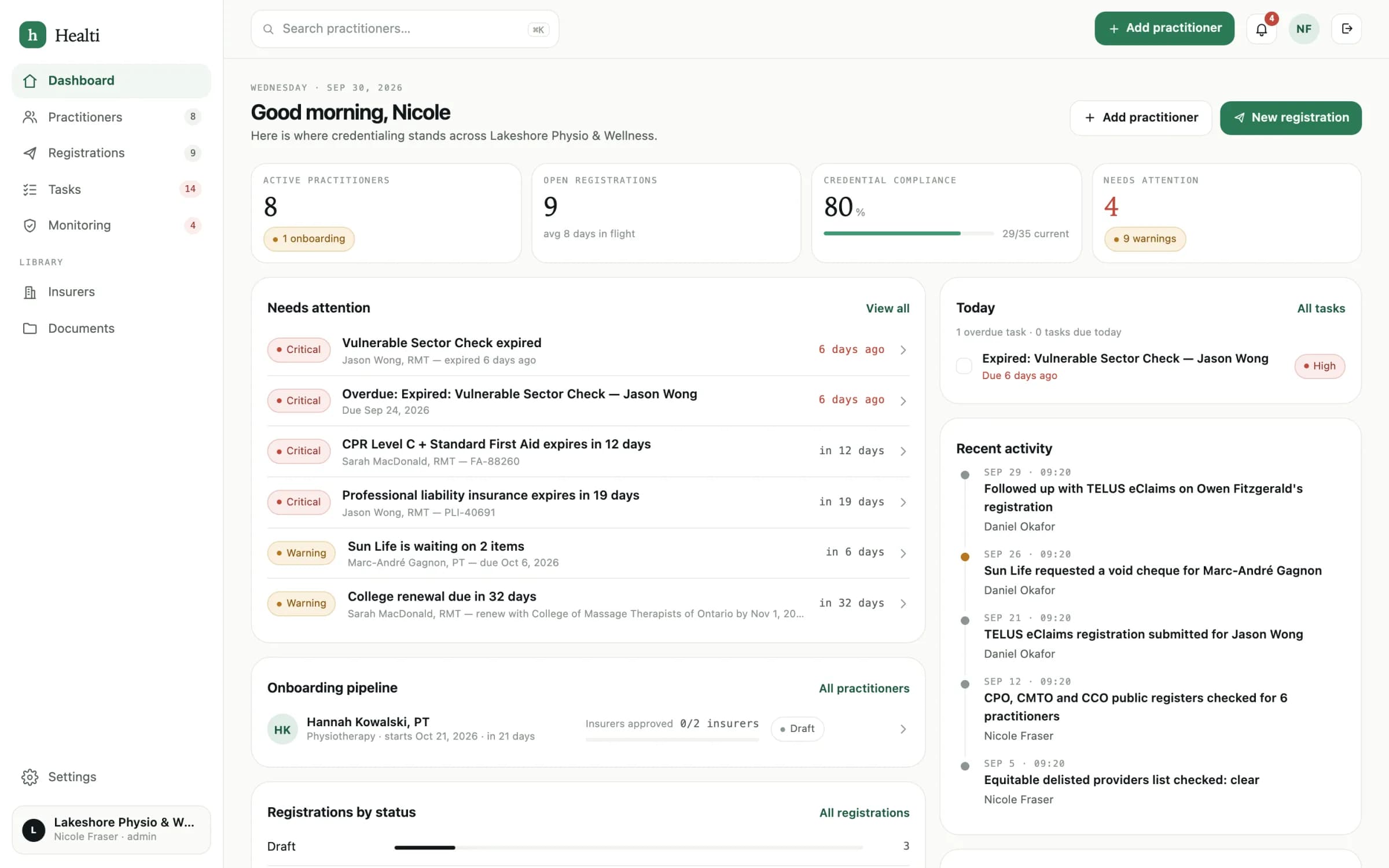This screenshot has width=1389, height=868.
Task: Click the Documents folder icon
Action: [30, 328]
